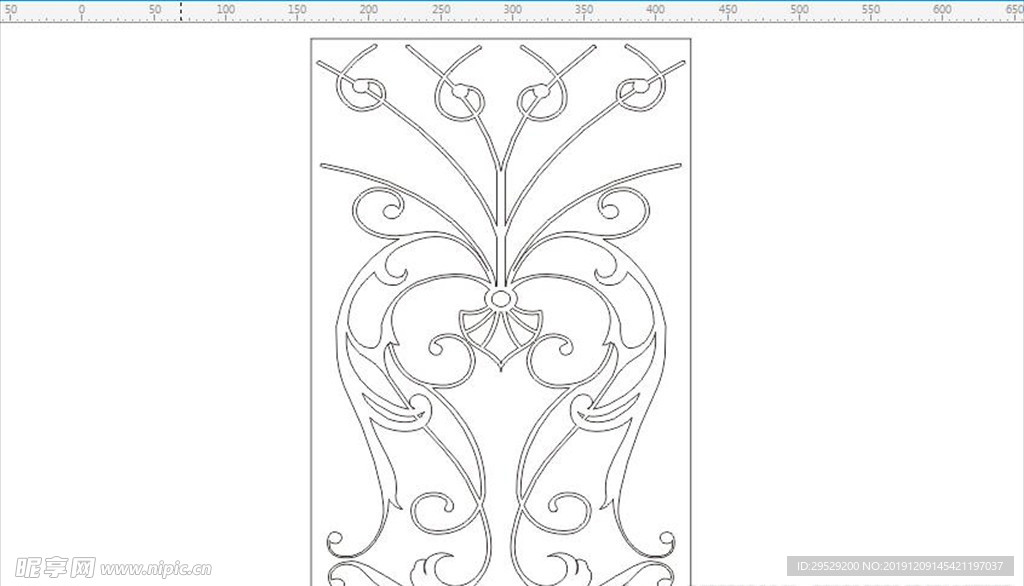Click the 500 mark on the horizontal ruler
The image size is (1024, 586).
click(799, 11)
